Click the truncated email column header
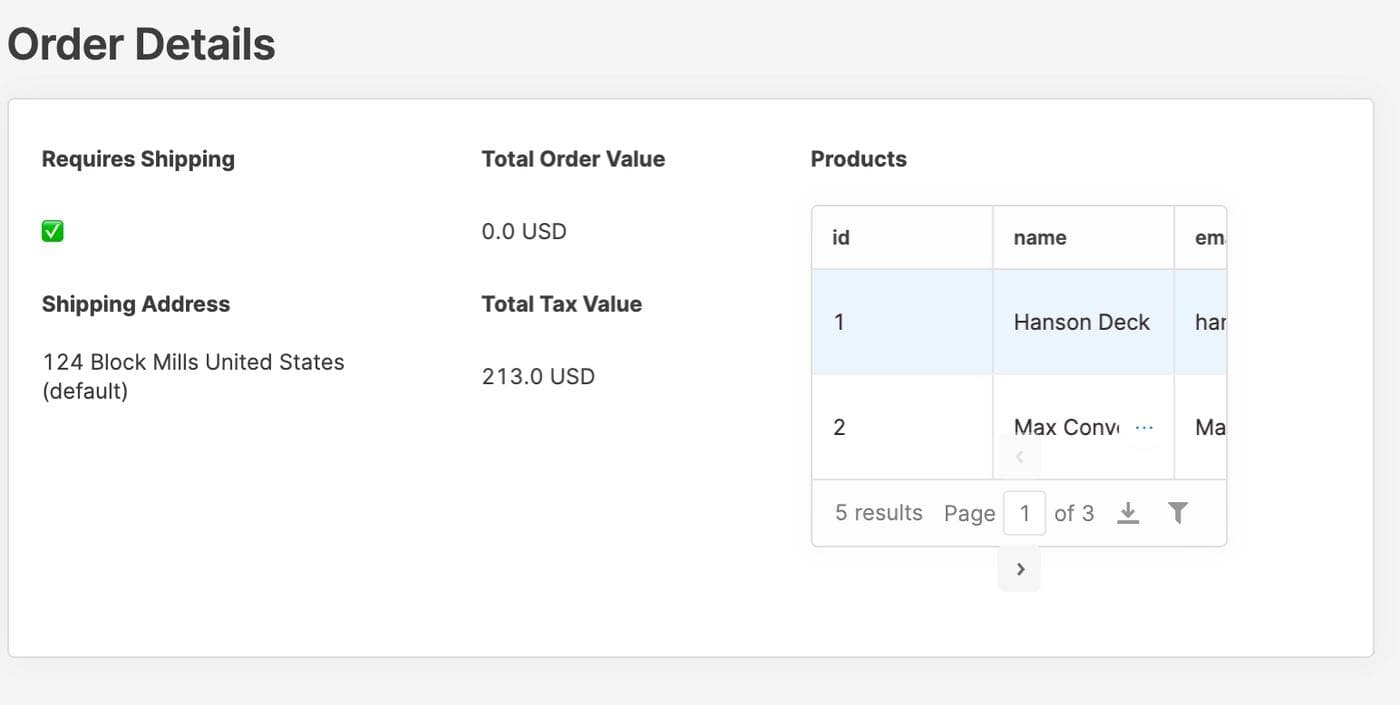Image resolution: width=1400 pixels, height=705 pixels. tap(1209, 238)
